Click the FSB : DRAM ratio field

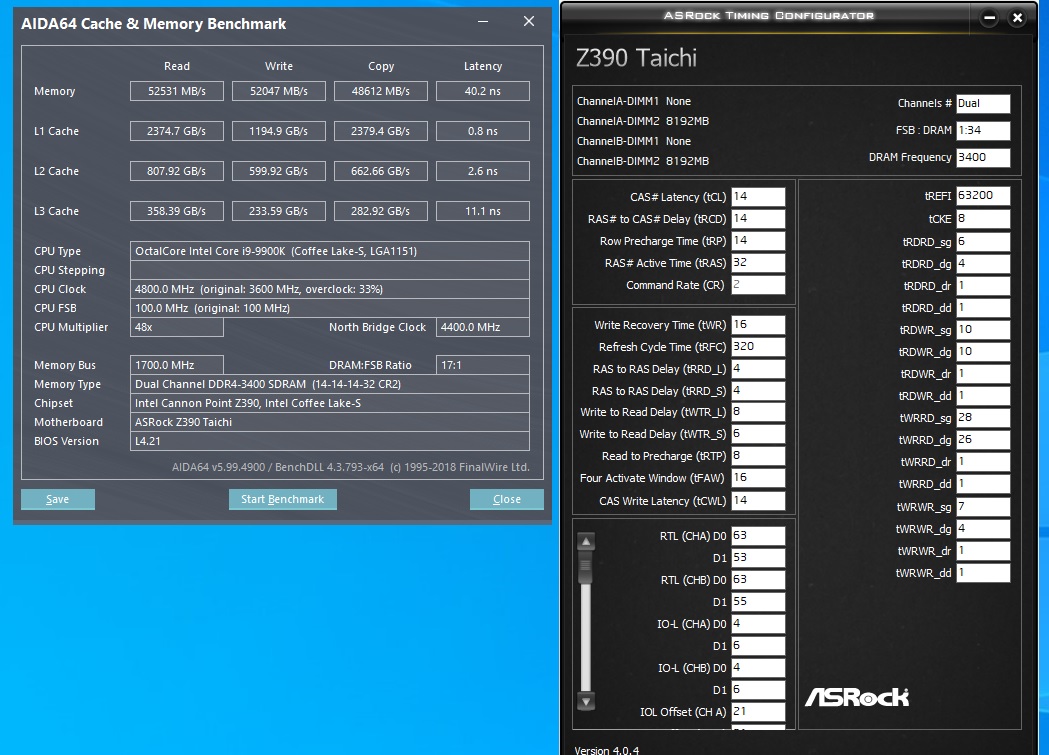[x=983, y=130]
